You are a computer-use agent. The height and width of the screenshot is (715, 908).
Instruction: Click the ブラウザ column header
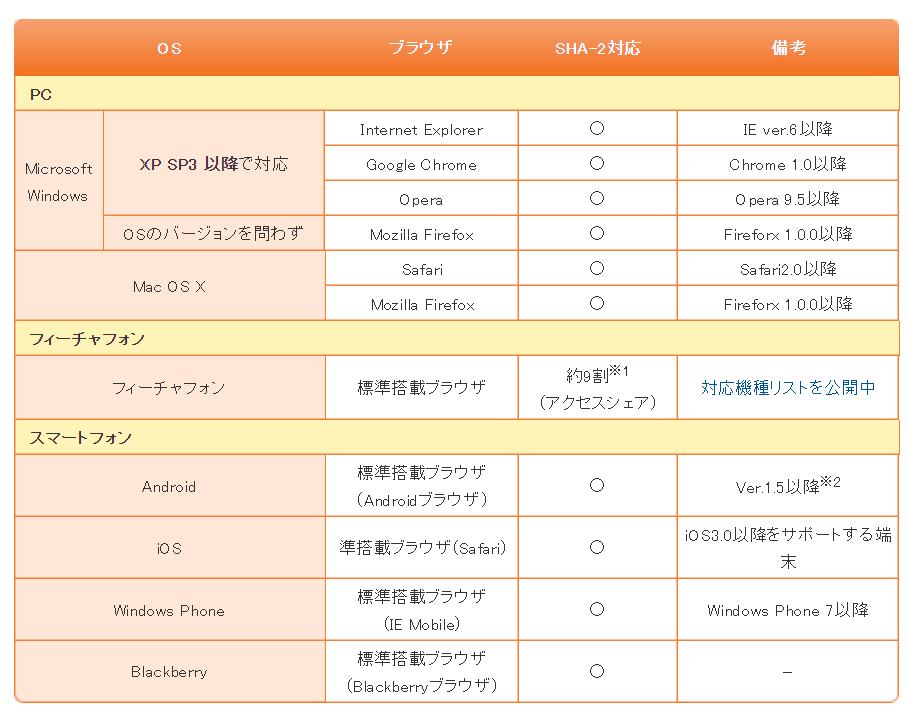point(420,47)
